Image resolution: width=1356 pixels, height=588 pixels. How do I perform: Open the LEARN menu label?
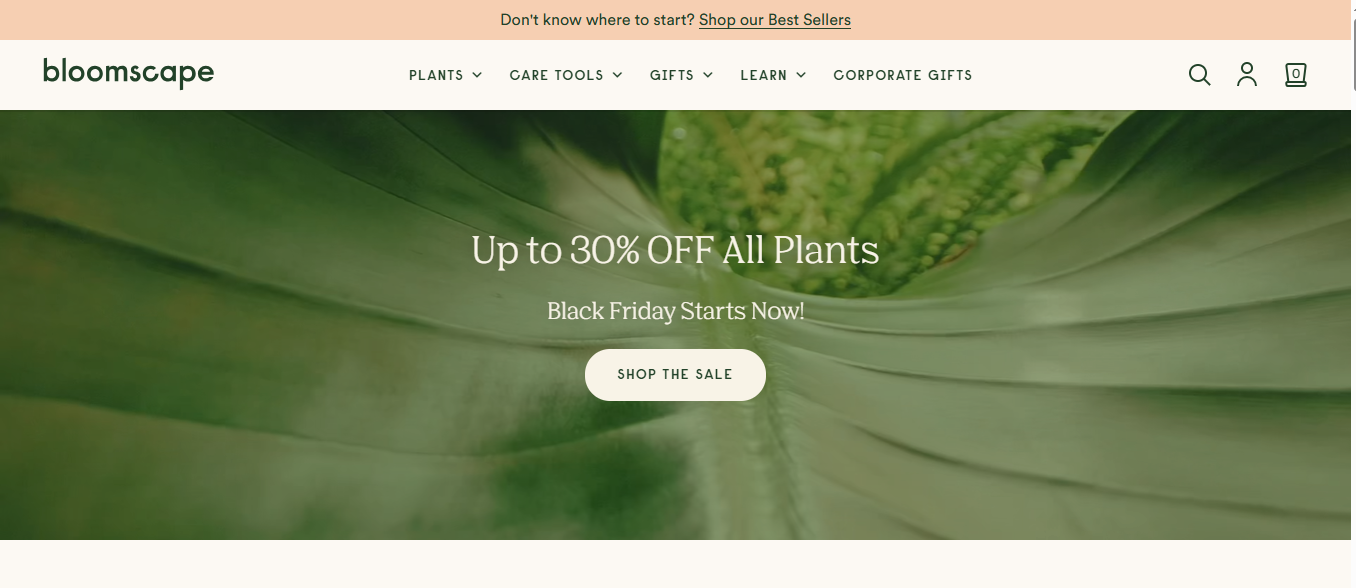click(764, 75)
